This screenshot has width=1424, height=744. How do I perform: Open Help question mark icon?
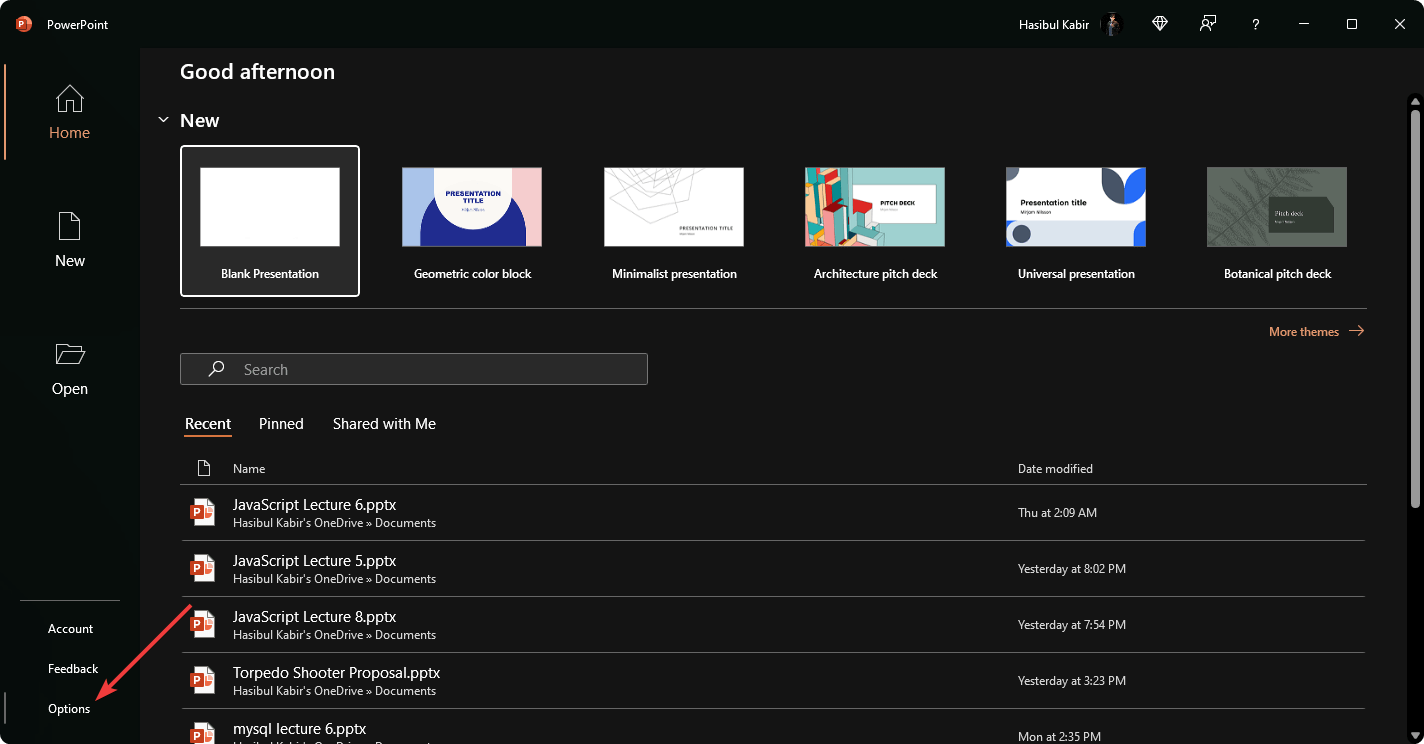pyautogui.click(x=1256, y=24)
